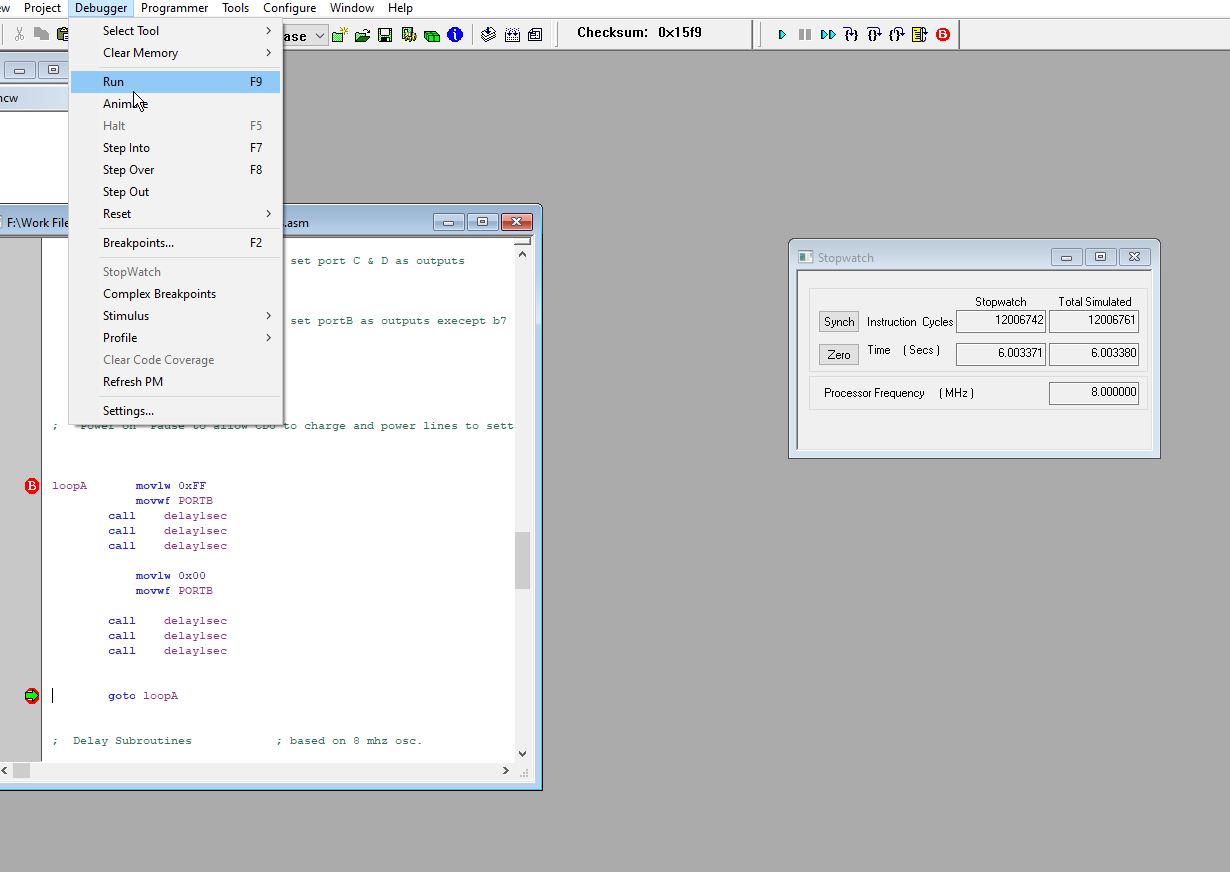The height and width of the screenshot is (872, 1230).
Task: Click the toolbar icon right of Build All
Action: (535, 35)
